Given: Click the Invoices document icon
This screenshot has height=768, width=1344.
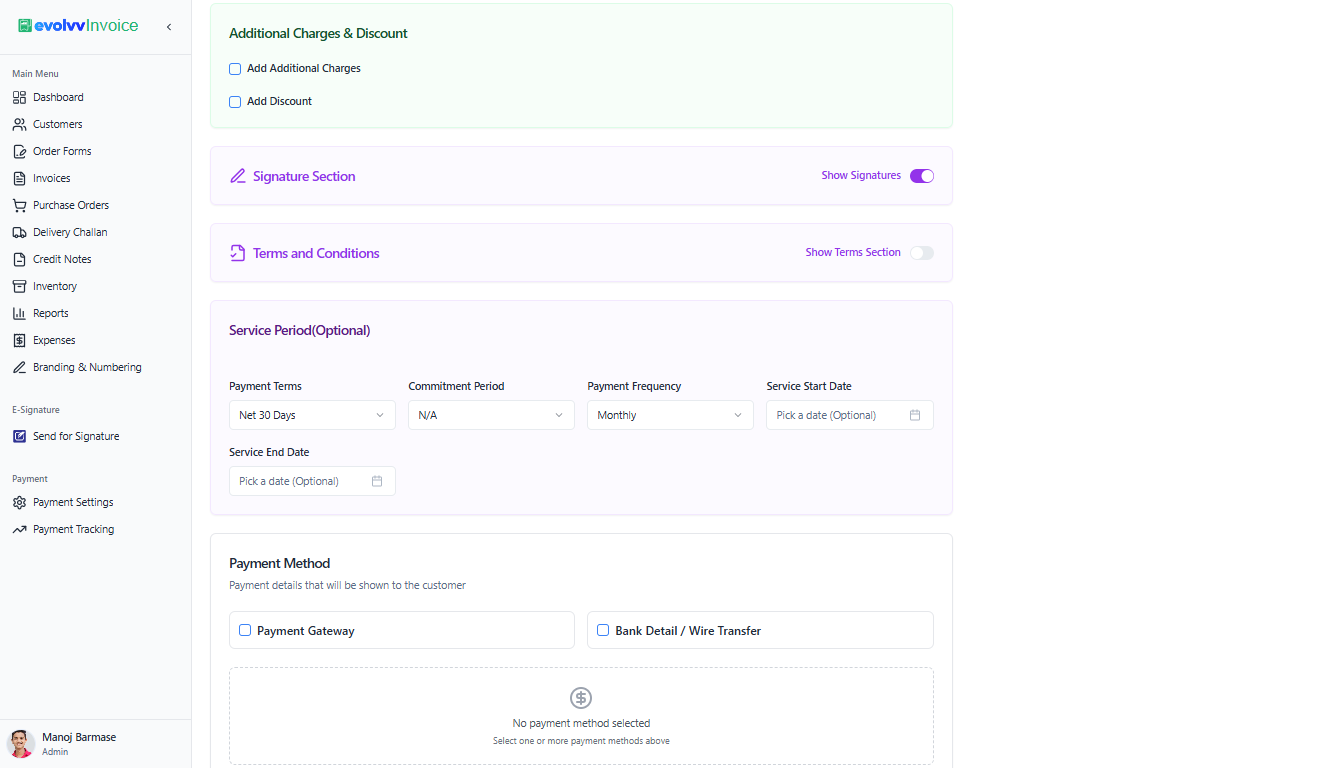Looking at the screenshot, I should point(19,178).
